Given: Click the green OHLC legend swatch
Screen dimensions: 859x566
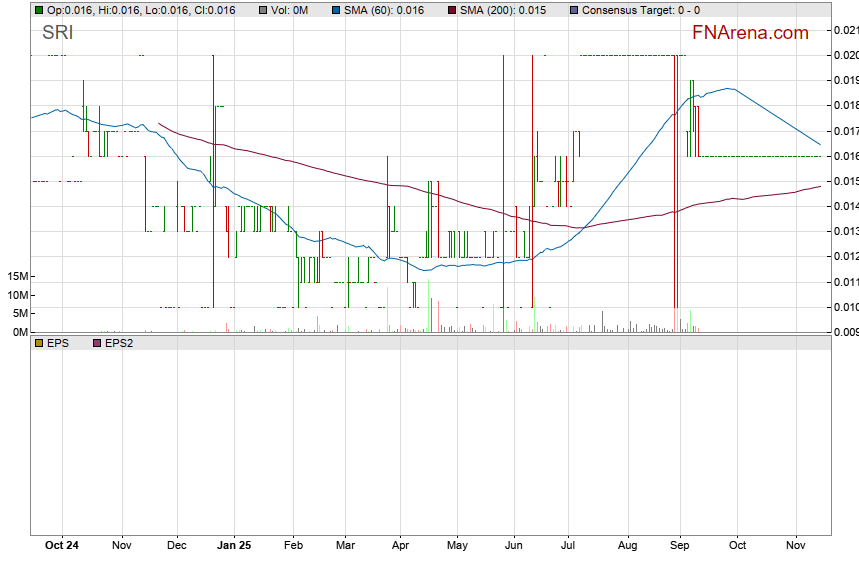Looking at the screenshot, I should click(38, 10).
